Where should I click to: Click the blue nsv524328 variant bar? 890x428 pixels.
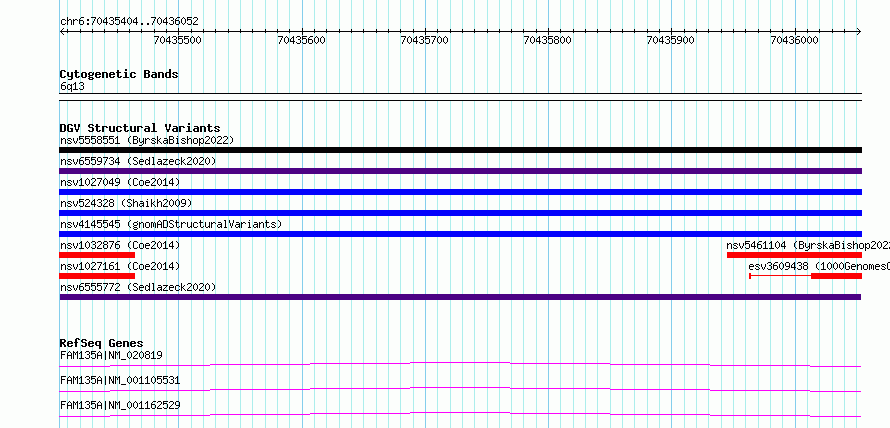tap(460, 213)
